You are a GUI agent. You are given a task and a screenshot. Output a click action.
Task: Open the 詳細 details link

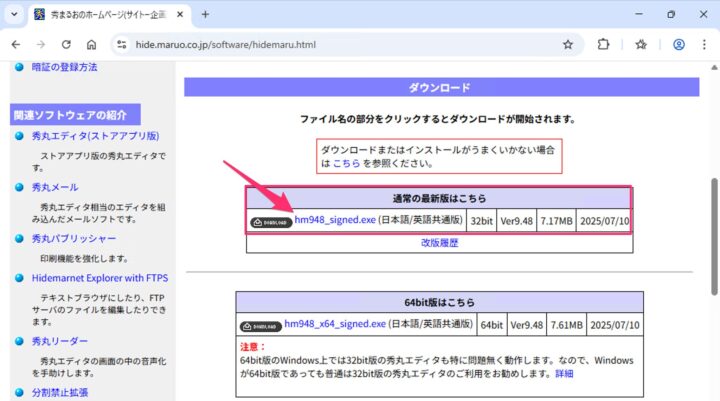pyautogui.click(x=564, y=374)
